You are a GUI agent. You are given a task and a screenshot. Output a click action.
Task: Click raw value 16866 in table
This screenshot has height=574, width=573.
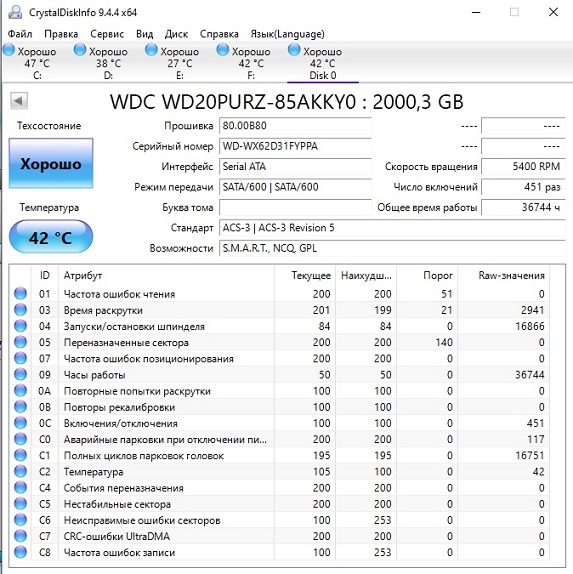click(x=530, y=326)
